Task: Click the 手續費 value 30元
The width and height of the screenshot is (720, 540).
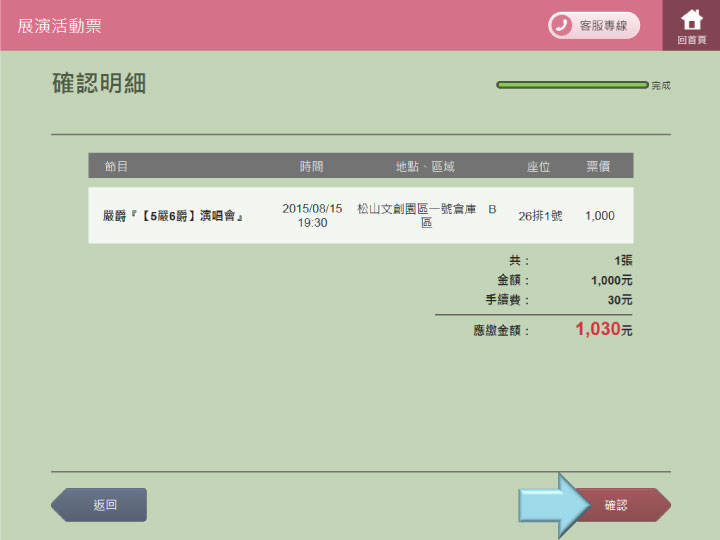Action: click(620, 300)
